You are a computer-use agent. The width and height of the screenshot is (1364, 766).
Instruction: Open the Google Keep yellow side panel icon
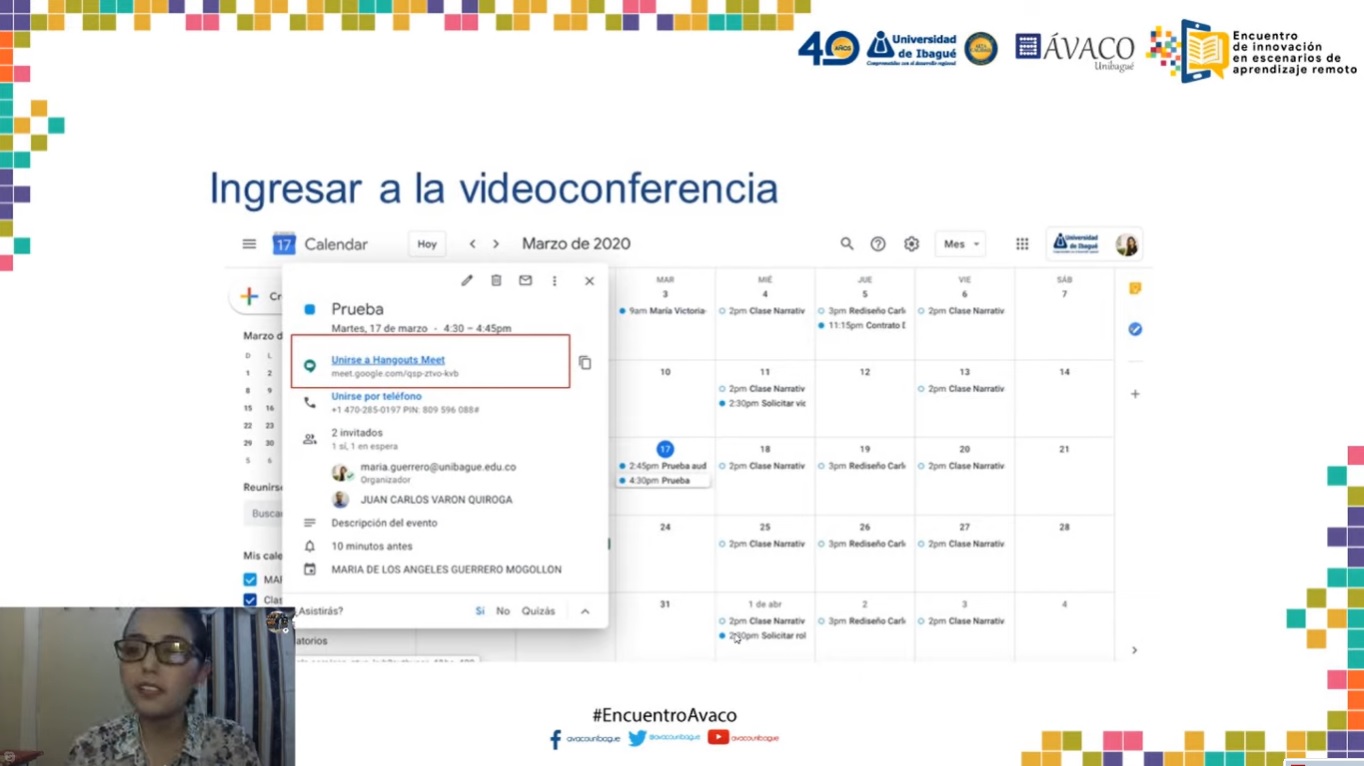[1135, 288]
